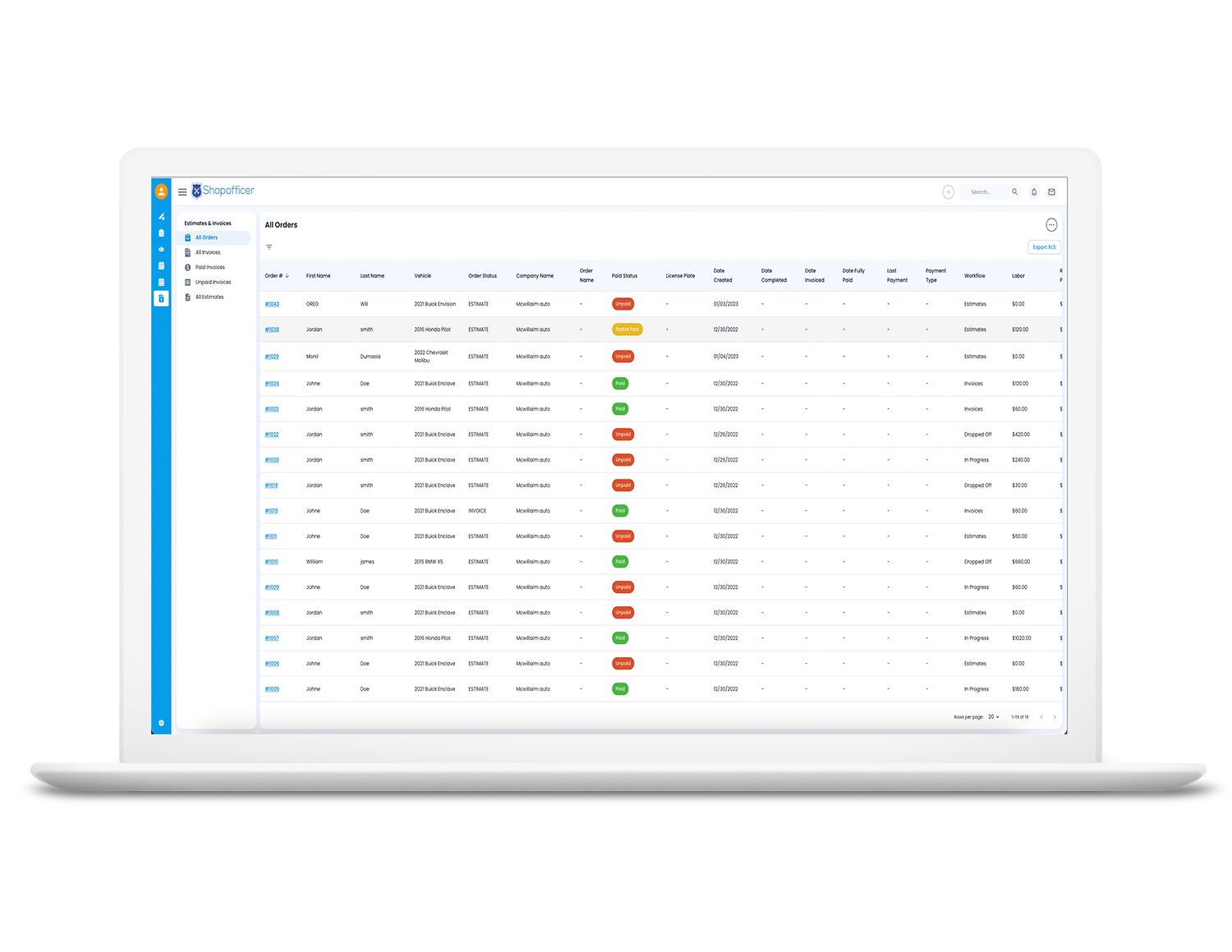This screenshot has width=1232, height=952.
Task: Open order #1043 link
Action: [271, 304]
